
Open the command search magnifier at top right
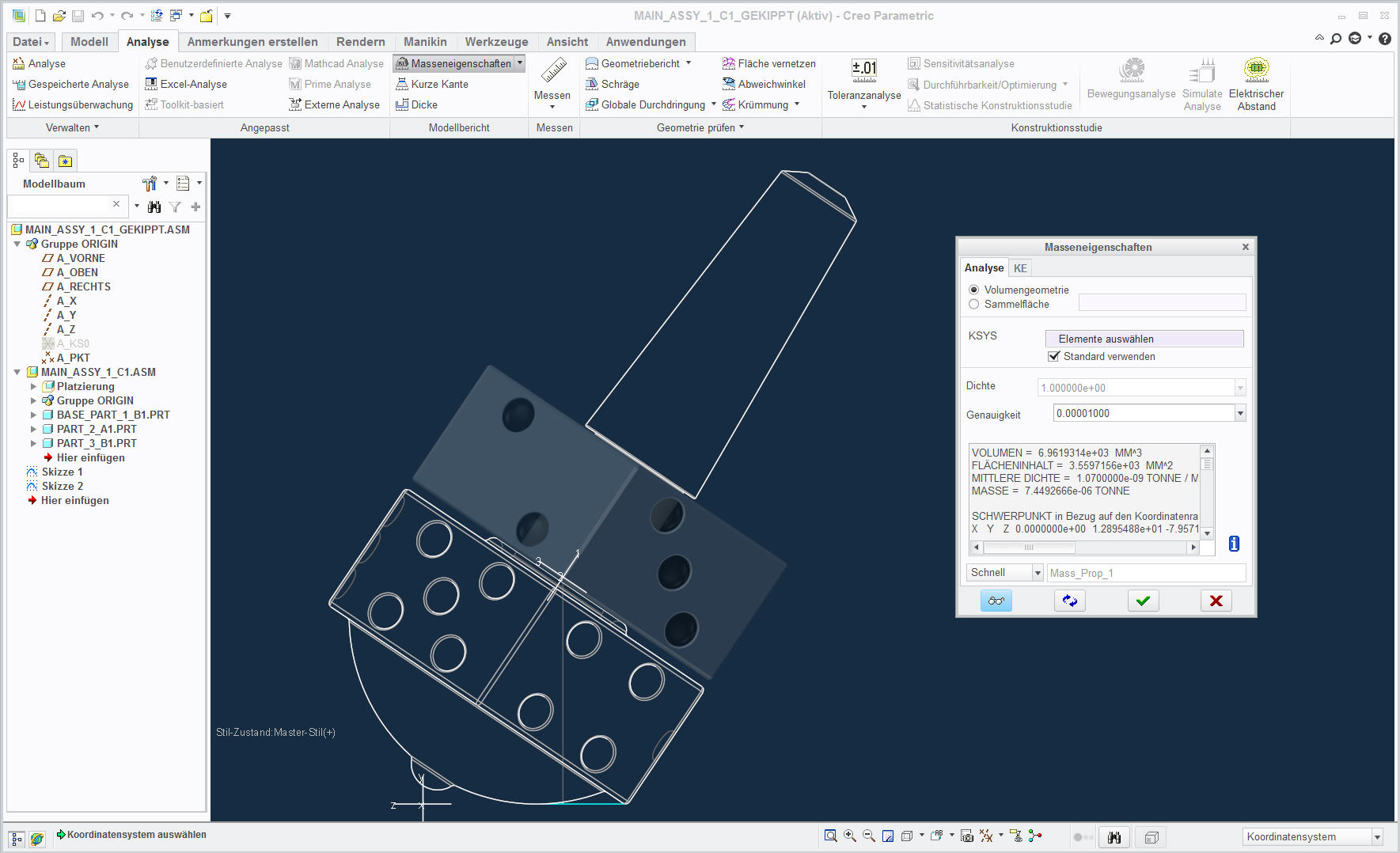tap(1336, 38)
